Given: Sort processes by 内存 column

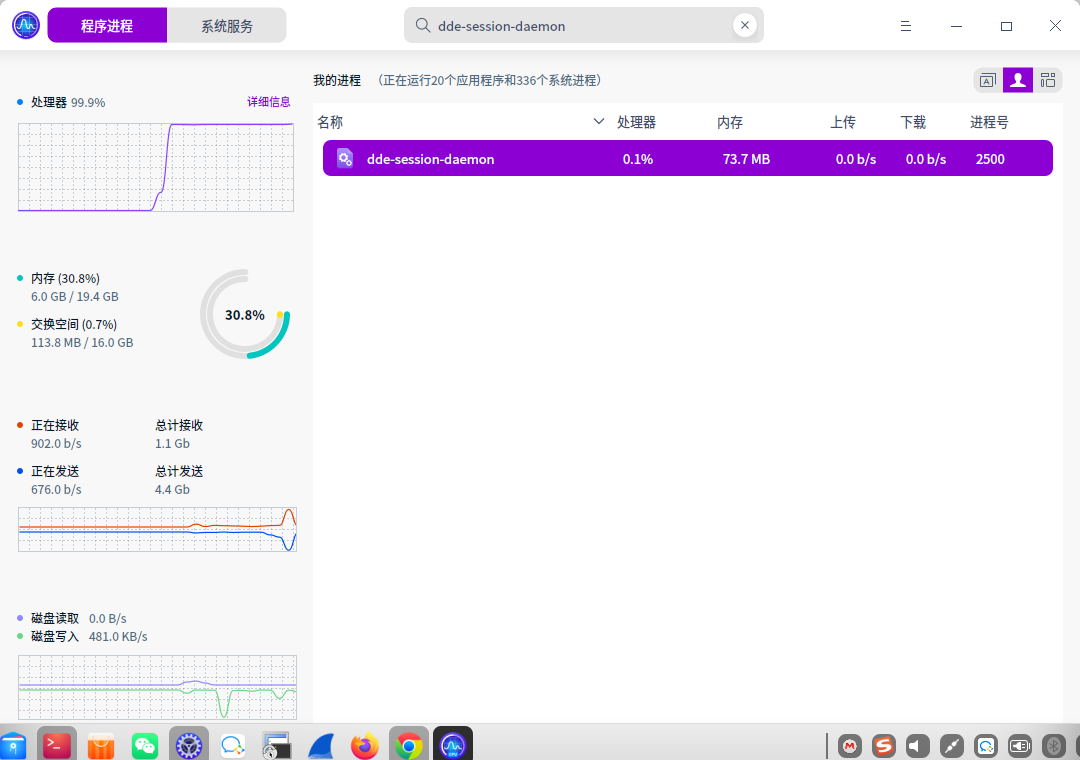Looking at the screenshot, I should (x=729, y=123).
